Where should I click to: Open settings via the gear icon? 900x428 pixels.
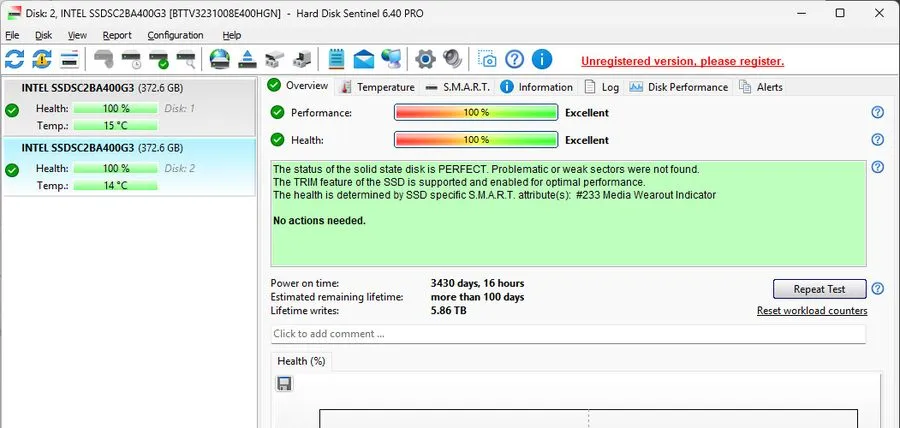(425, 59)
